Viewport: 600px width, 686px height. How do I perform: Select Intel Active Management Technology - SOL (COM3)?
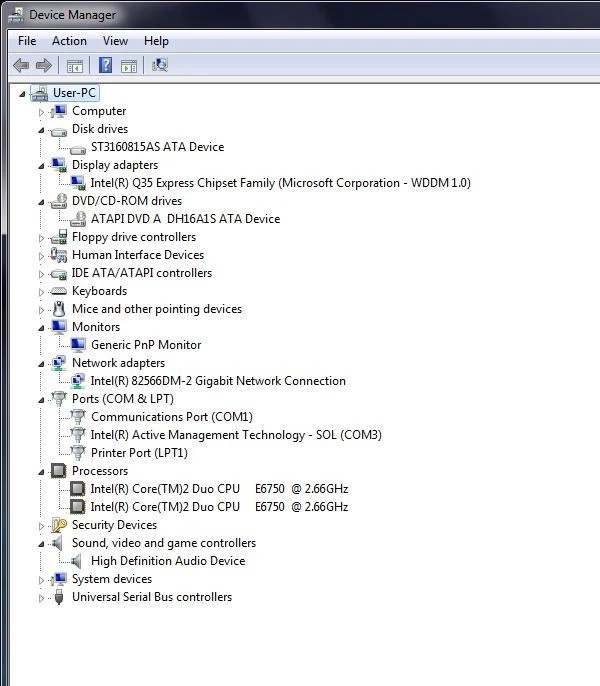pyautogui.click(x=236, y=434)
